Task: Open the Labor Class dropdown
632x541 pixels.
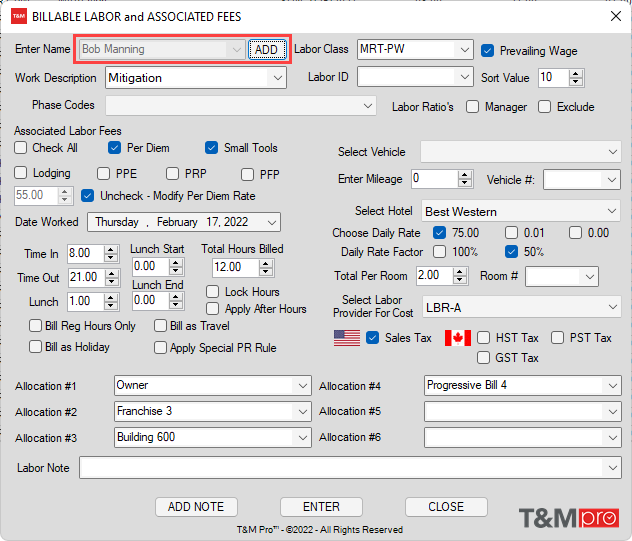Action: [x=463, y=50]
